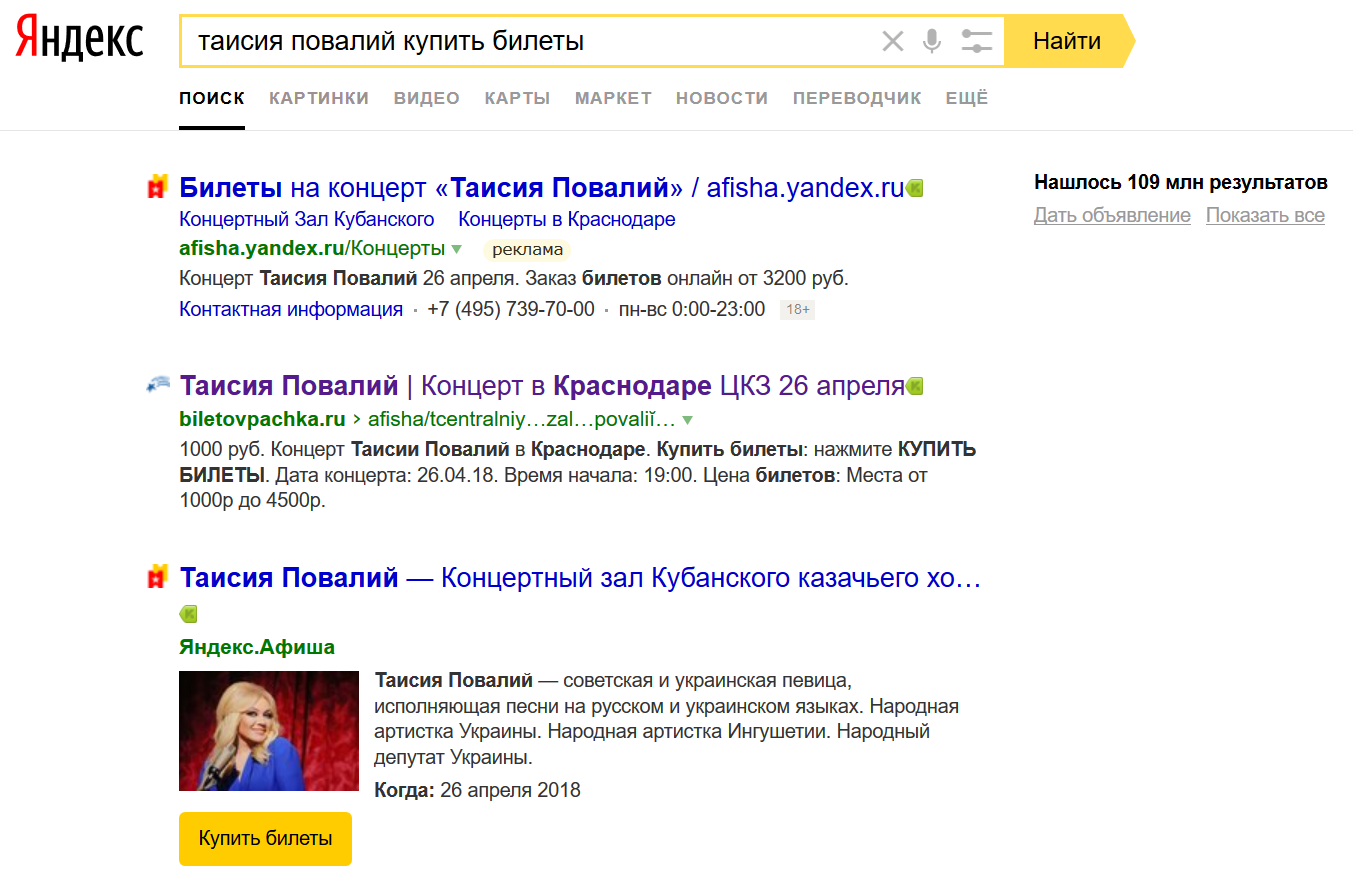This screenshot has height=886, width=1353.
Task: Start voice search with microphone icon
Action: (x=932, y=41)
